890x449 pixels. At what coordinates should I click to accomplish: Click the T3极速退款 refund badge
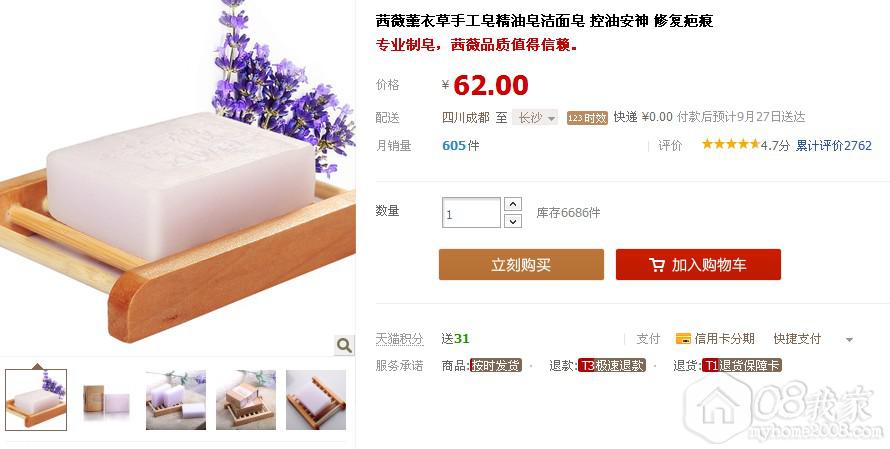pos(612,366)
